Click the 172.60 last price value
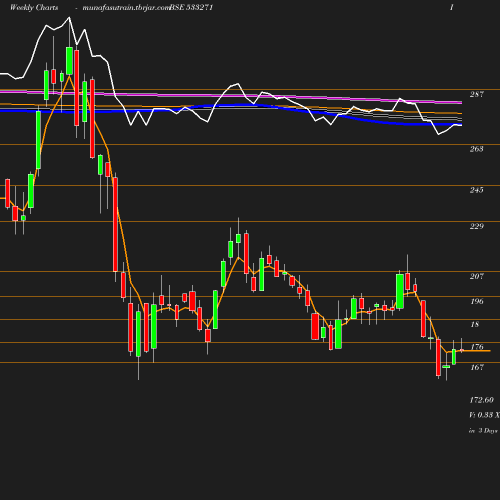500x500 pixels. coord(481,400)
